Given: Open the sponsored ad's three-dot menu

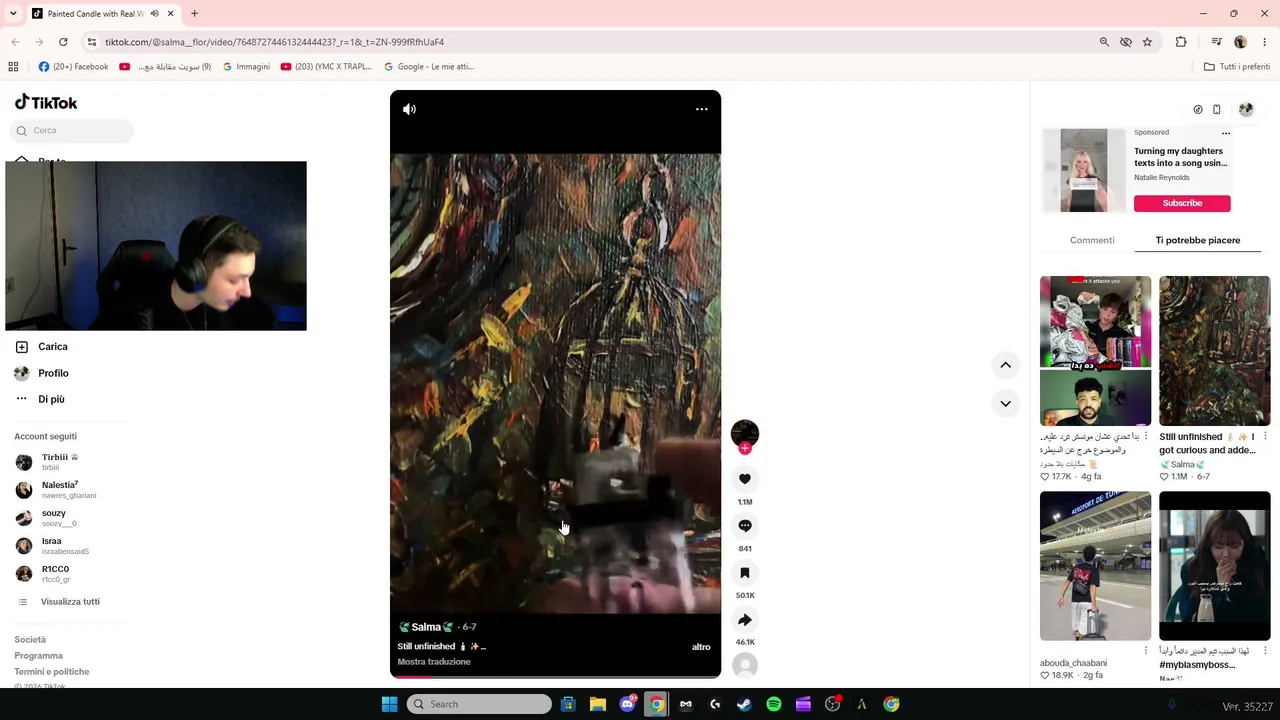Looking at the screenshot, I should click(1226, 133).
